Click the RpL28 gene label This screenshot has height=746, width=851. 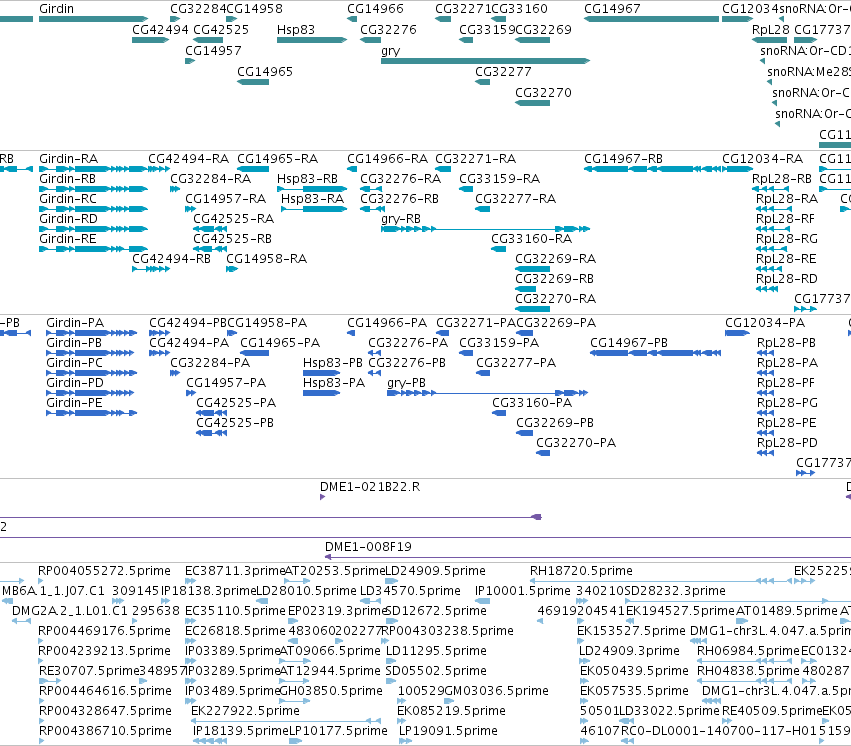click(x=771, y=30)
